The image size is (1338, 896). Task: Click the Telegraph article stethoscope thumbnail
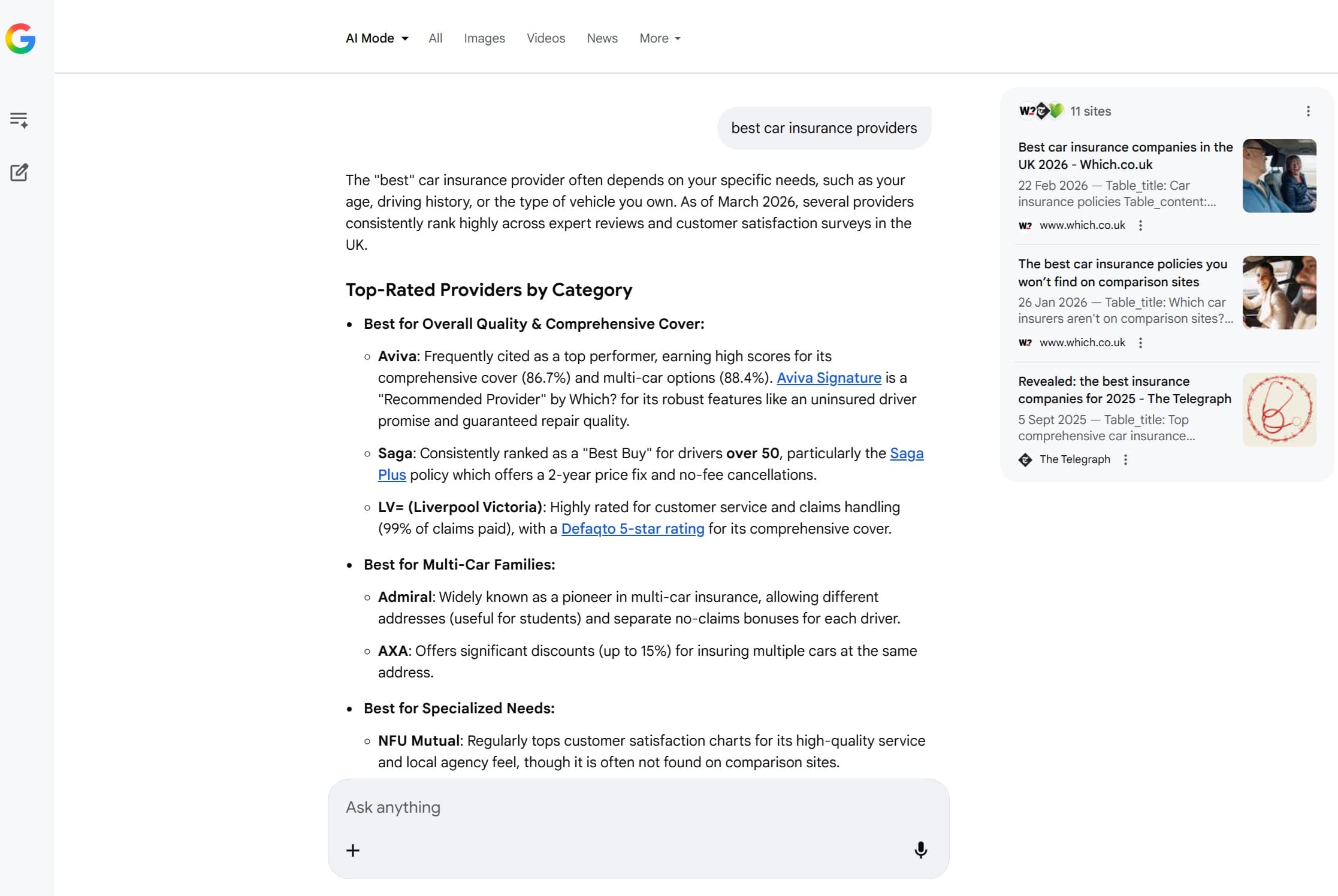click(x=1279, y=410)
